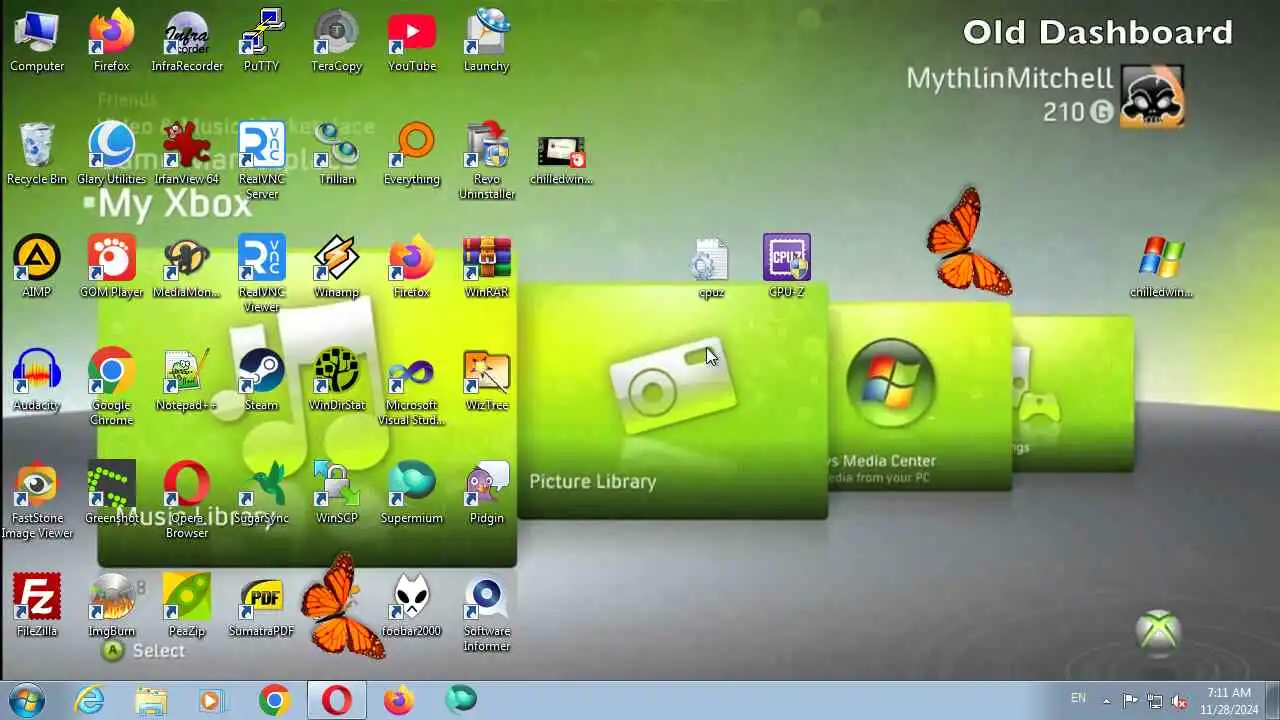
Task: Select the WinSCP shortcut icon
Action: click(337, 494)
